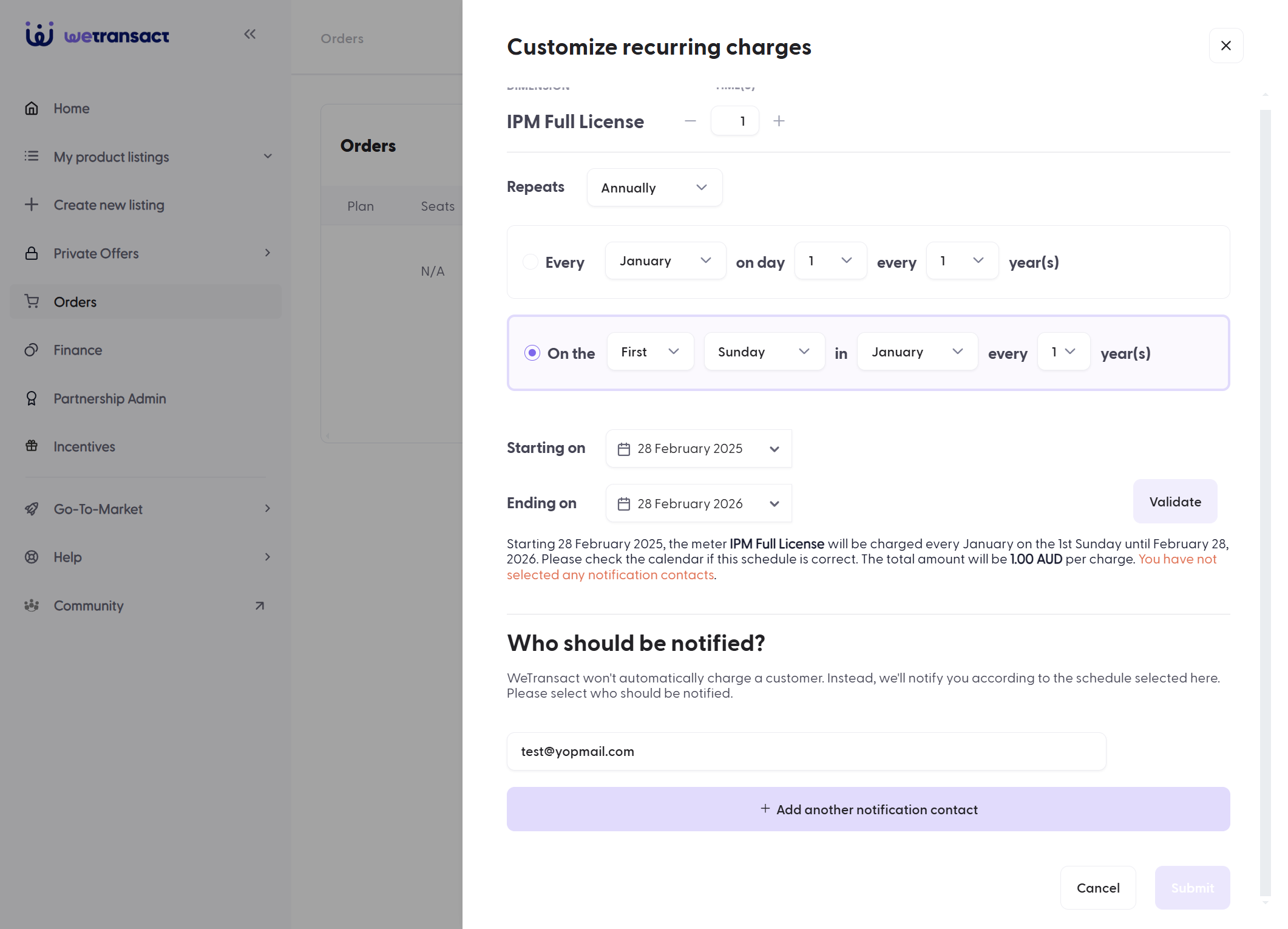Click the Submit button

click(1193, 888)
